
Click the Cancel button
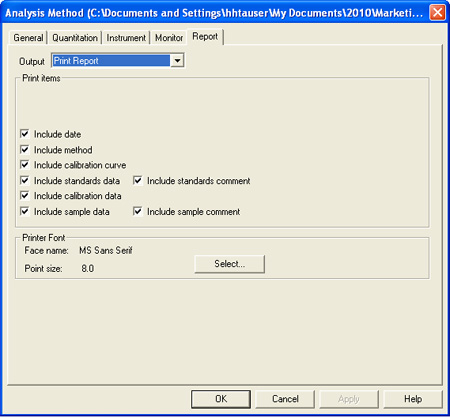pos(285,399)
